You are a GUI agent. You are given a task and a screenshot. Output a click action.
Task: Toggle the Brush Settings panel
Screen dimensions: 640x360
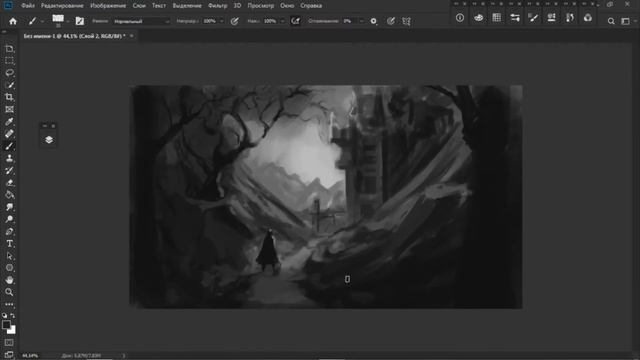pyautogui.click(x=80, y=21)
